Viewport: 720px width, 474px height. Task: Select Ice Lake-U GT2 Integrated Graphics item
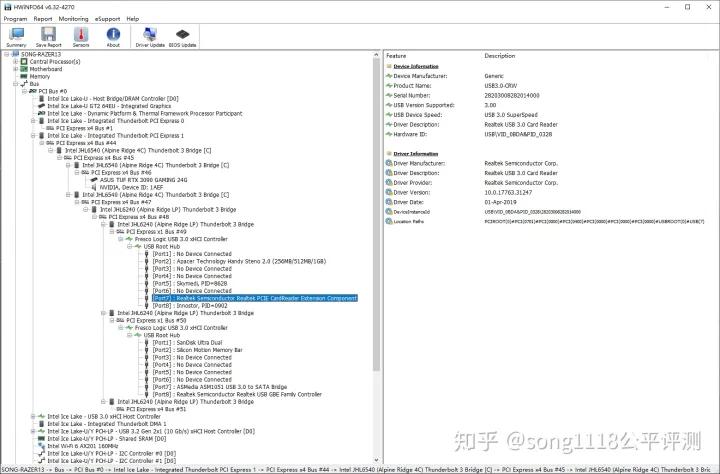(x=109, y=106)
